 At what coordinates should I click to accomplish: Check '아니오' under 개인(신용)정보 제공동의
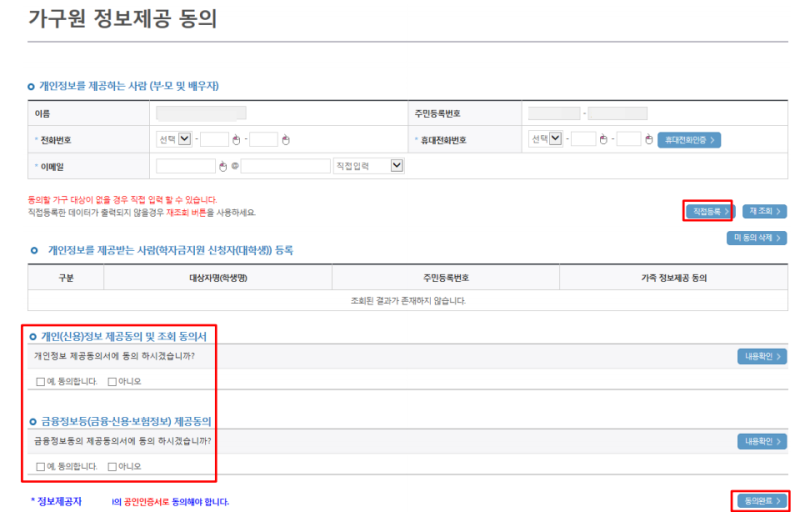pos(112,381)
